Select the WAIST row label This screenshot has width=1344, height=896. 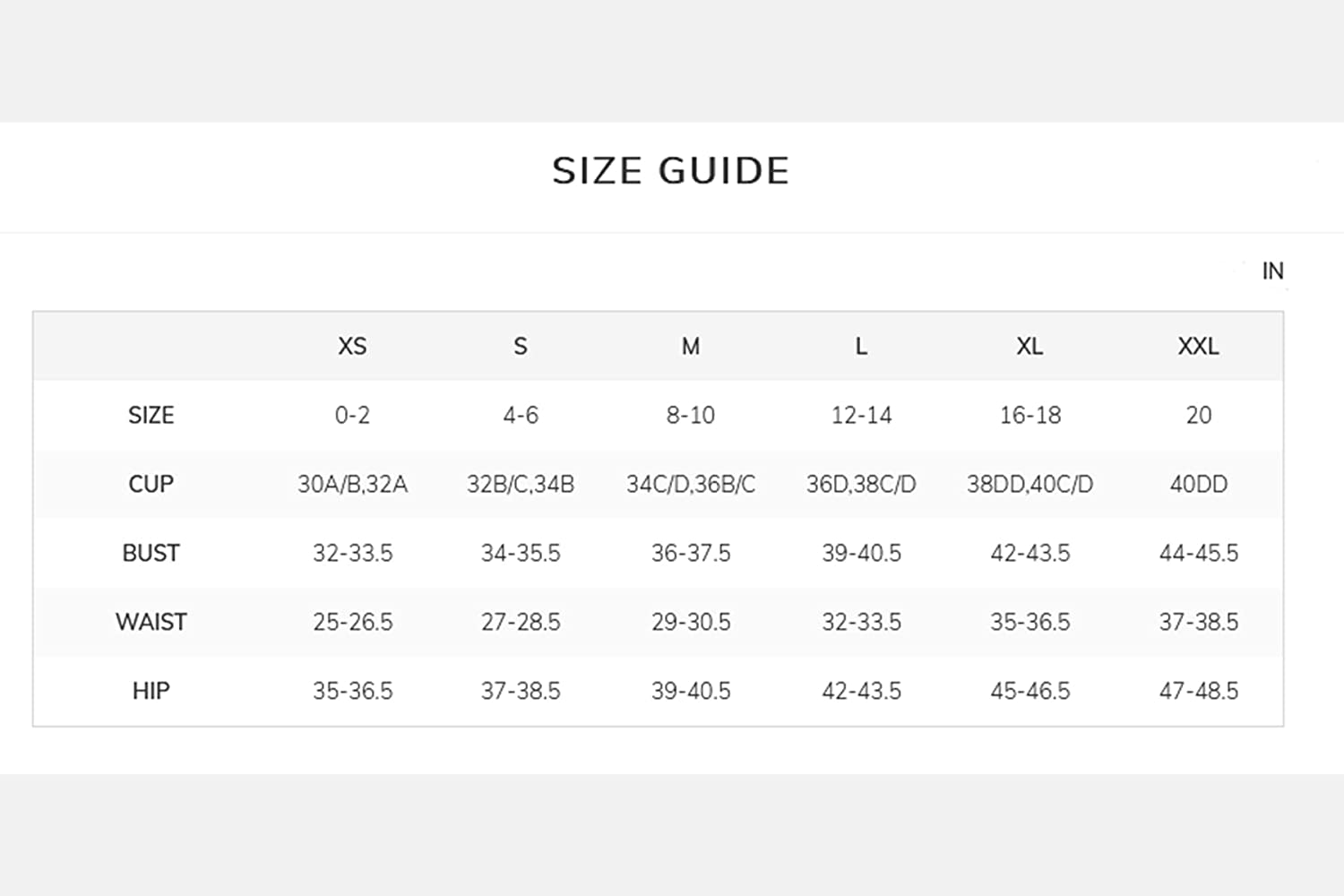[x=151, y=622]
